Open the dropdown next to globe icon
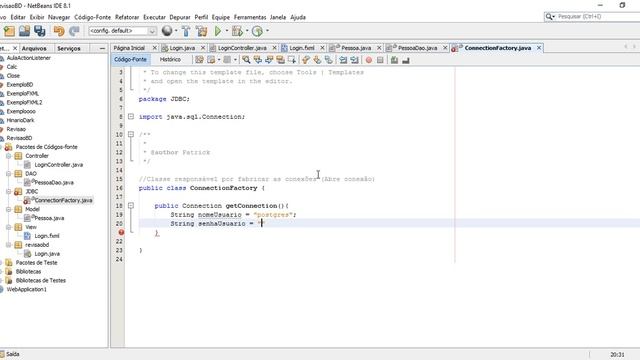Screen dimensions: 640x360 click(x=176, y=31)
